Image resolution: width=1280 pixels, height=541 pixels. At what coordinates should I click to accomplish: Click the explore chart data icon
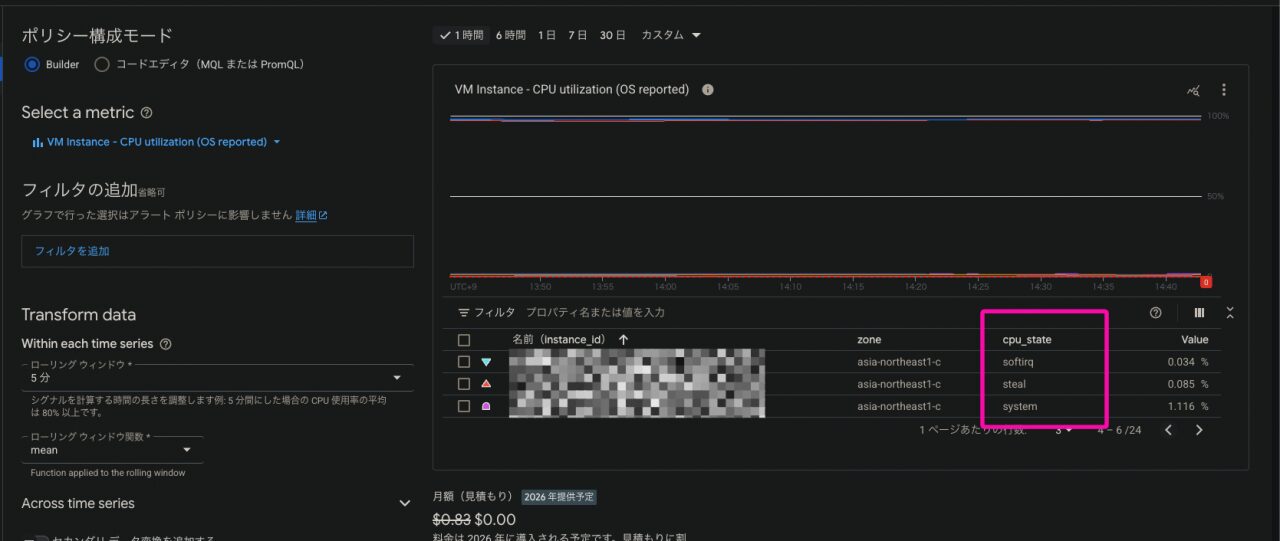click(1193, 90)
